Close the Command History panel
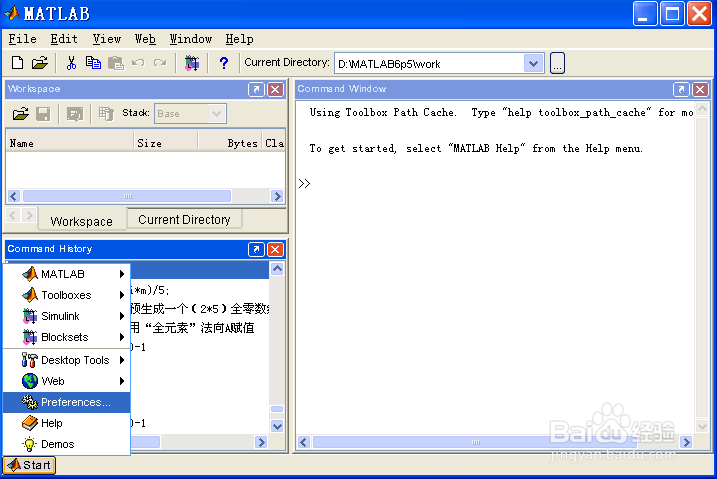 [x=275, y=249]
